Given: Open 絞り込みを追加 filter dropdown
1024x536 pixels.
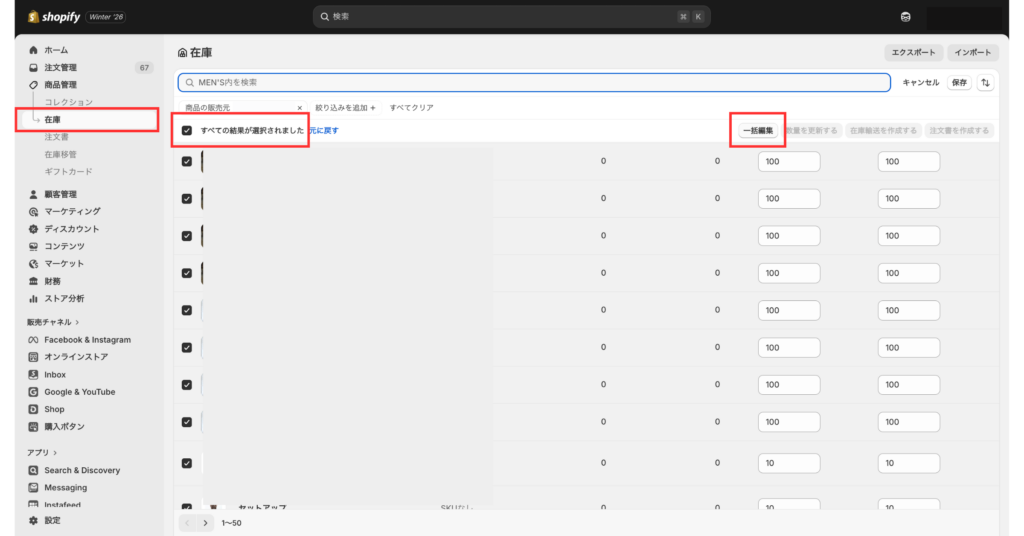Looking at the screenshot, I should (x=345, y=107).
